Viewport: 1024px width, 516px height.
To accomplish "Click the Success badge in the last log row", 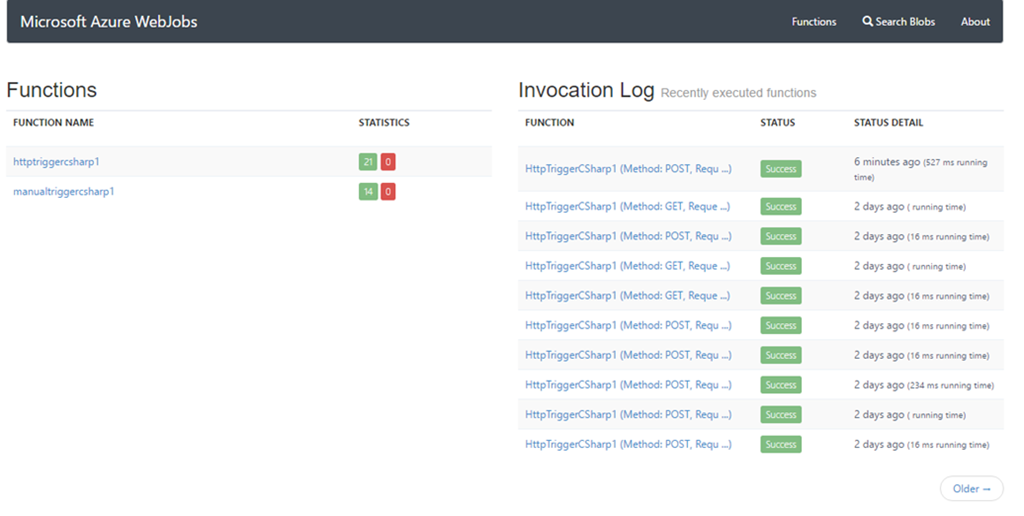I will click(780, 444).
